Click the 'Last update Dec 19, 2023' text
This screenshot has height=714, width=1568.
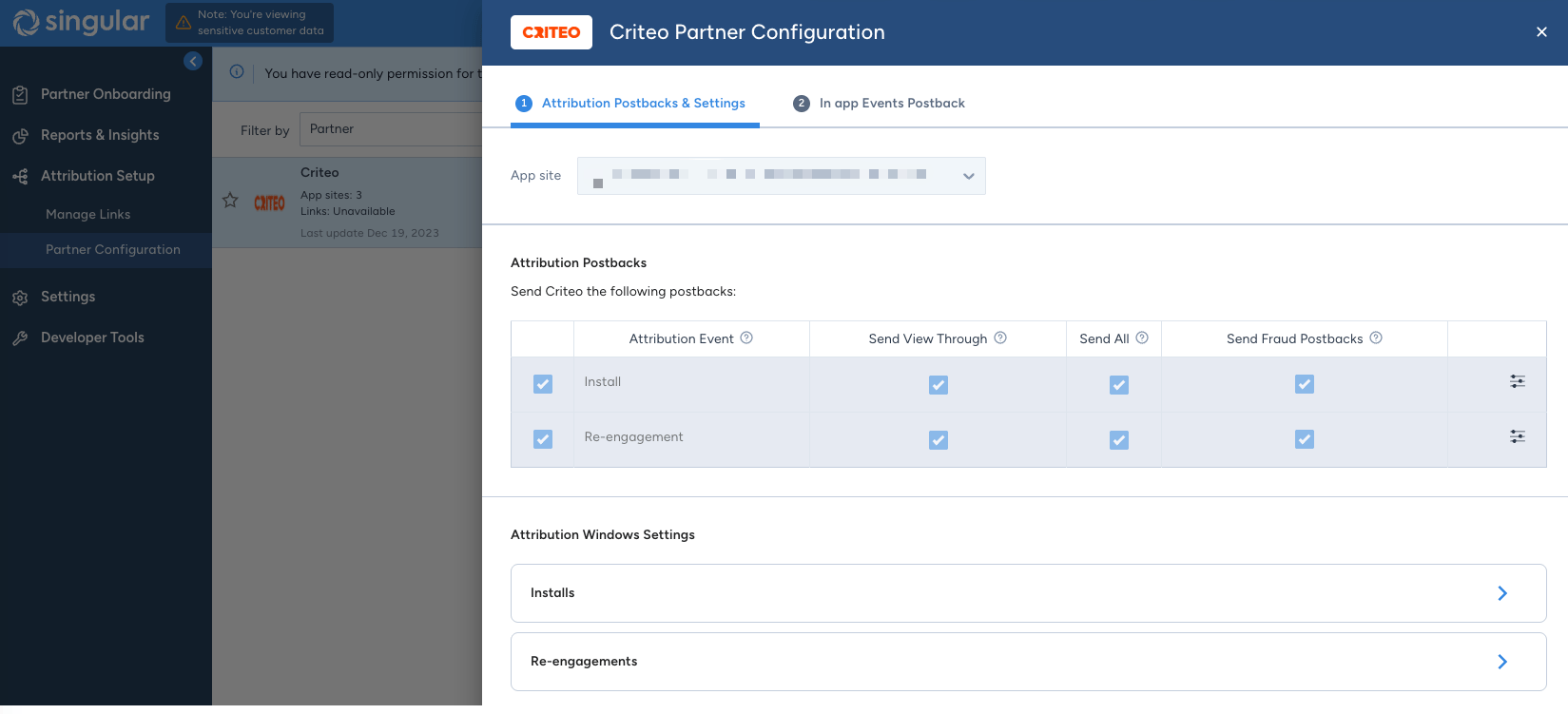(x=370, y=233)
